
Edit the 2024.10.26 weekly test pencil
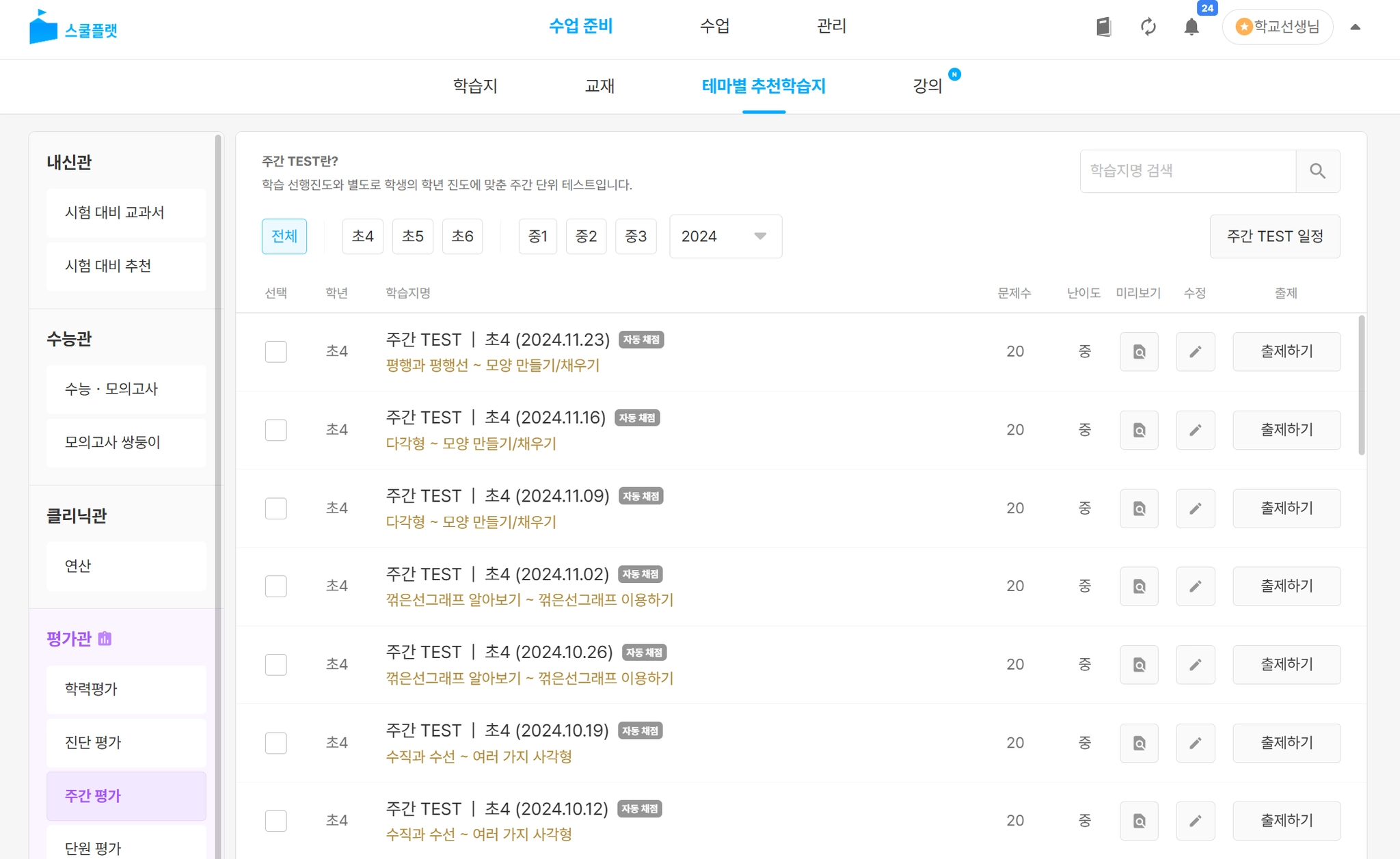(x=1195, y=664)
